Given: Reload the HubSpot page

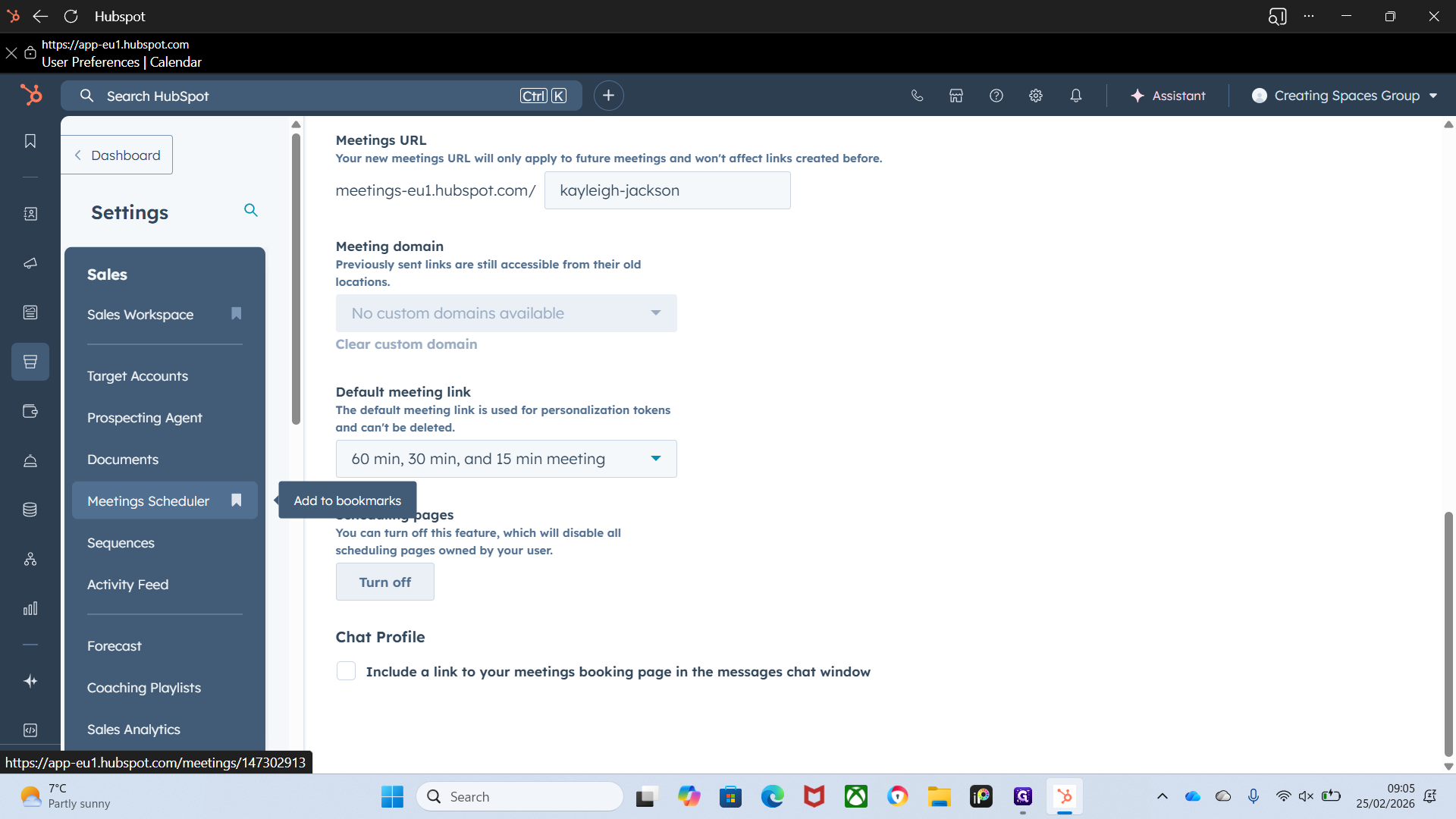Looking at the screenshot, I should coord(71,16).
